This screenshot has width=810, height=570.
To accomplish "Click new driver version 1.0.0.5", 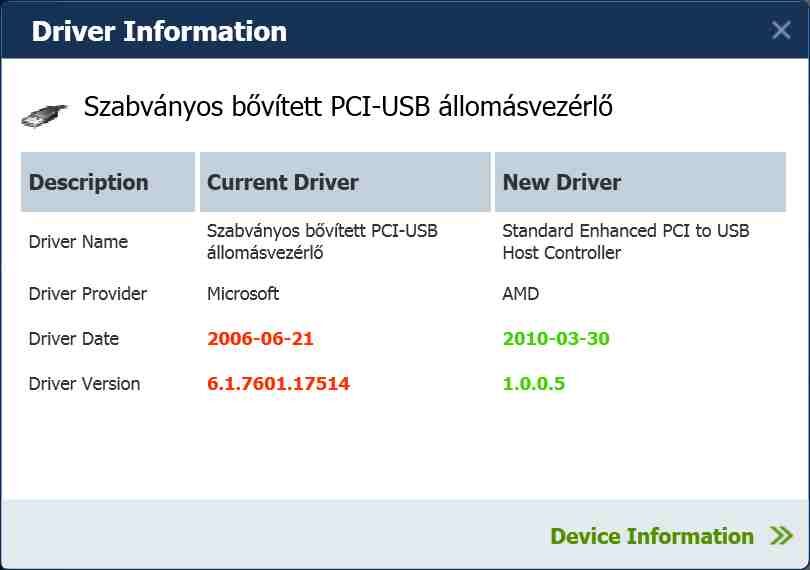I will tap(534, 384).
